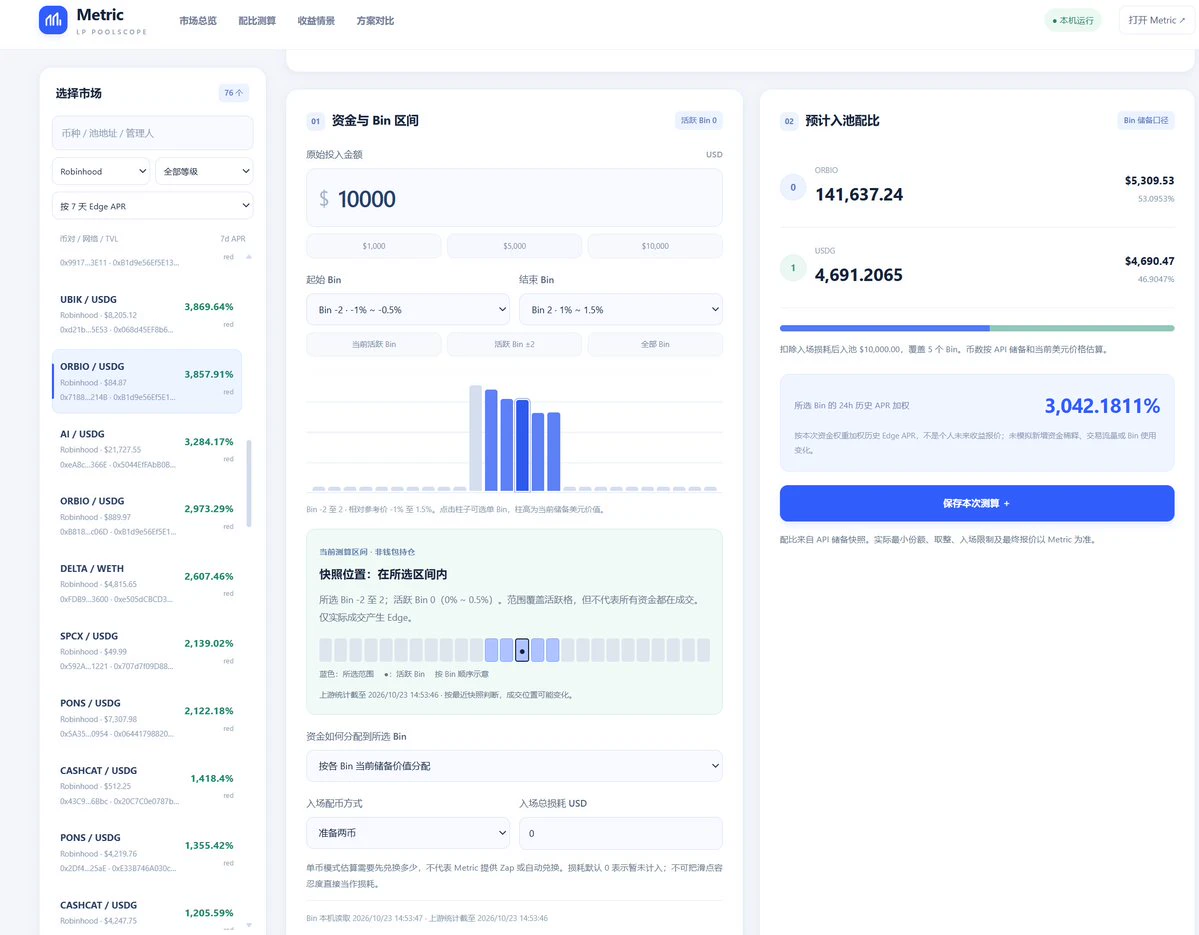Click the 入场总损耗 USD input field
1199x935 pixels.
621,833
